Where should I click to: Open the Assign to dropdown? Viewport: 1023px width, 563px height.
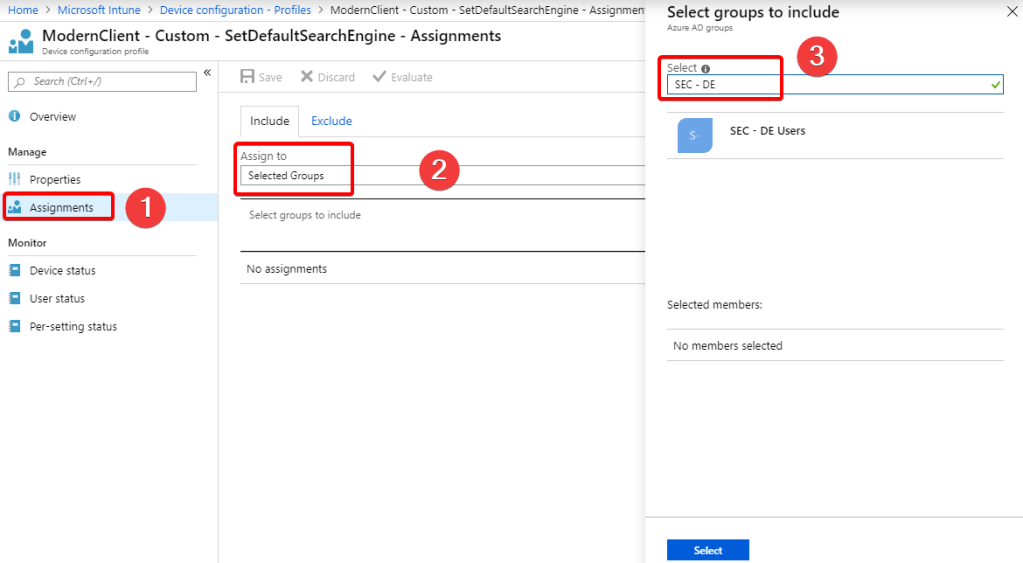point(440,176)
